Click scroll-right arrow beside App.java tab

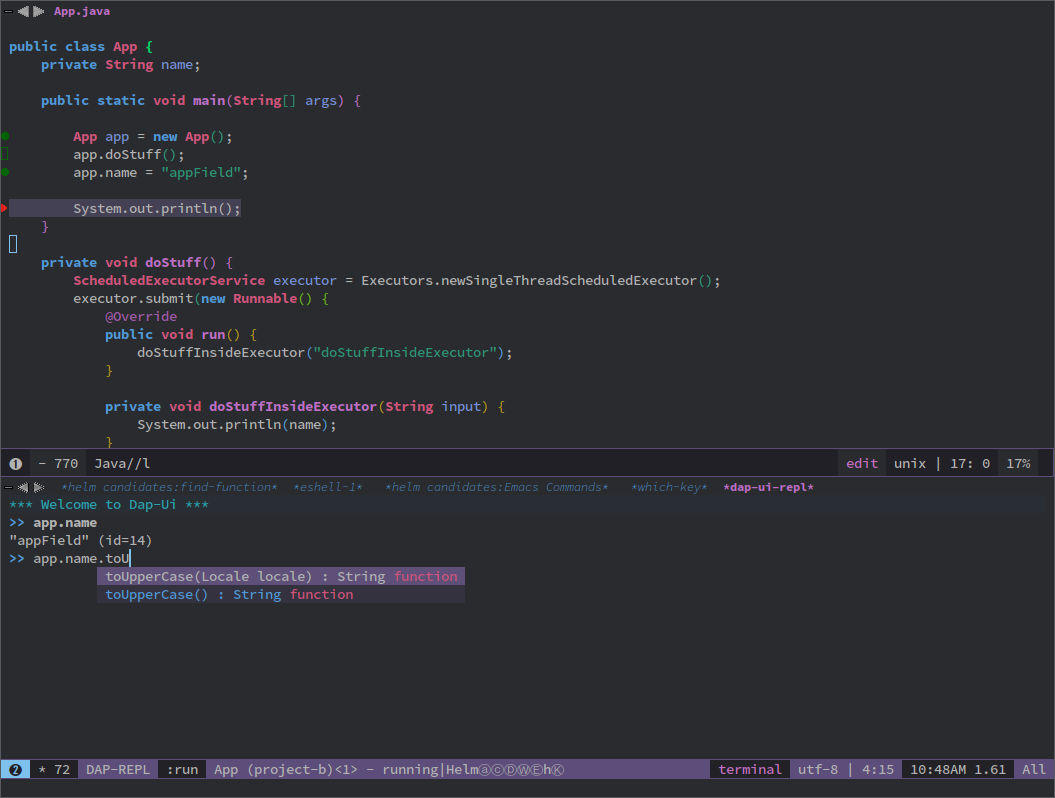(38, 11)
